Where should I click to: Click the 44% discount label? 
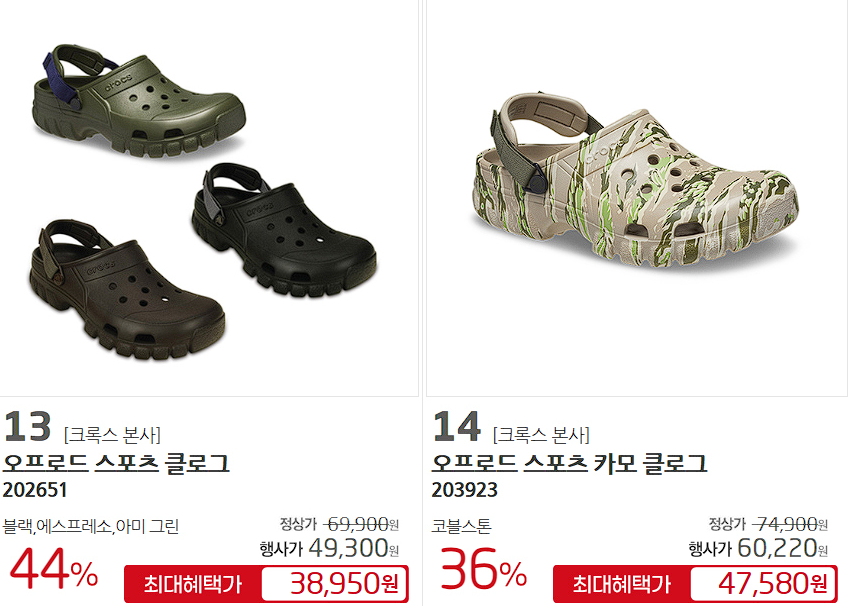coord(54,569)
